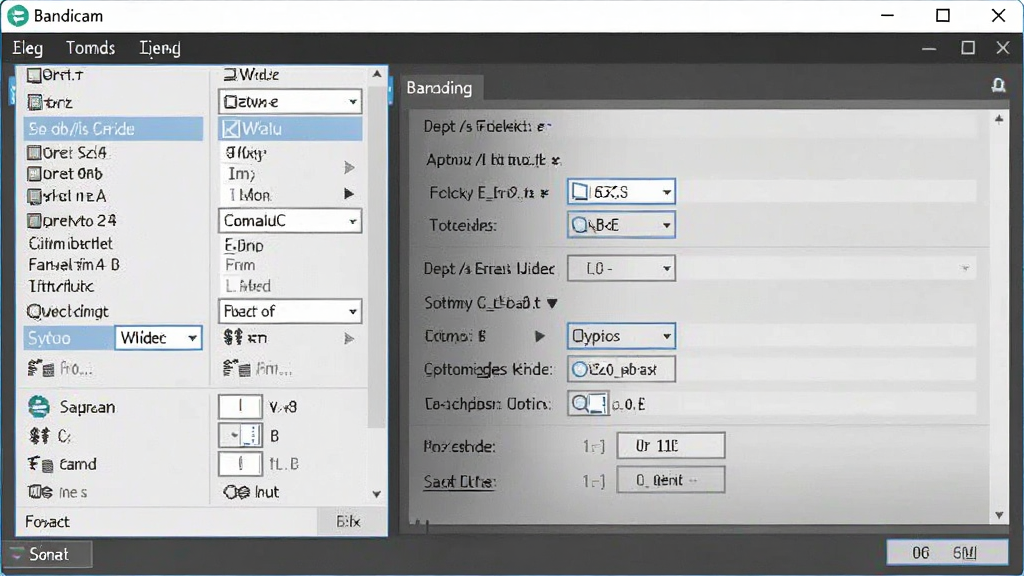Click the Saot Dthe link
This screenshot has width=1024, height=576.
(459, 482)
